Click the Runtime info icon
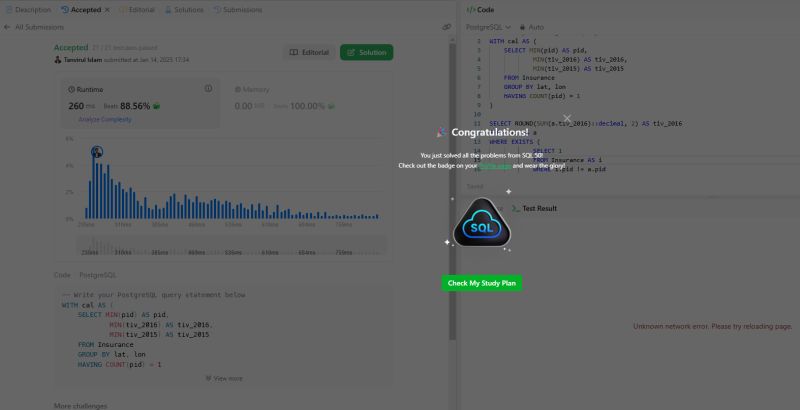The image size is (800, 410). (208, 88)
